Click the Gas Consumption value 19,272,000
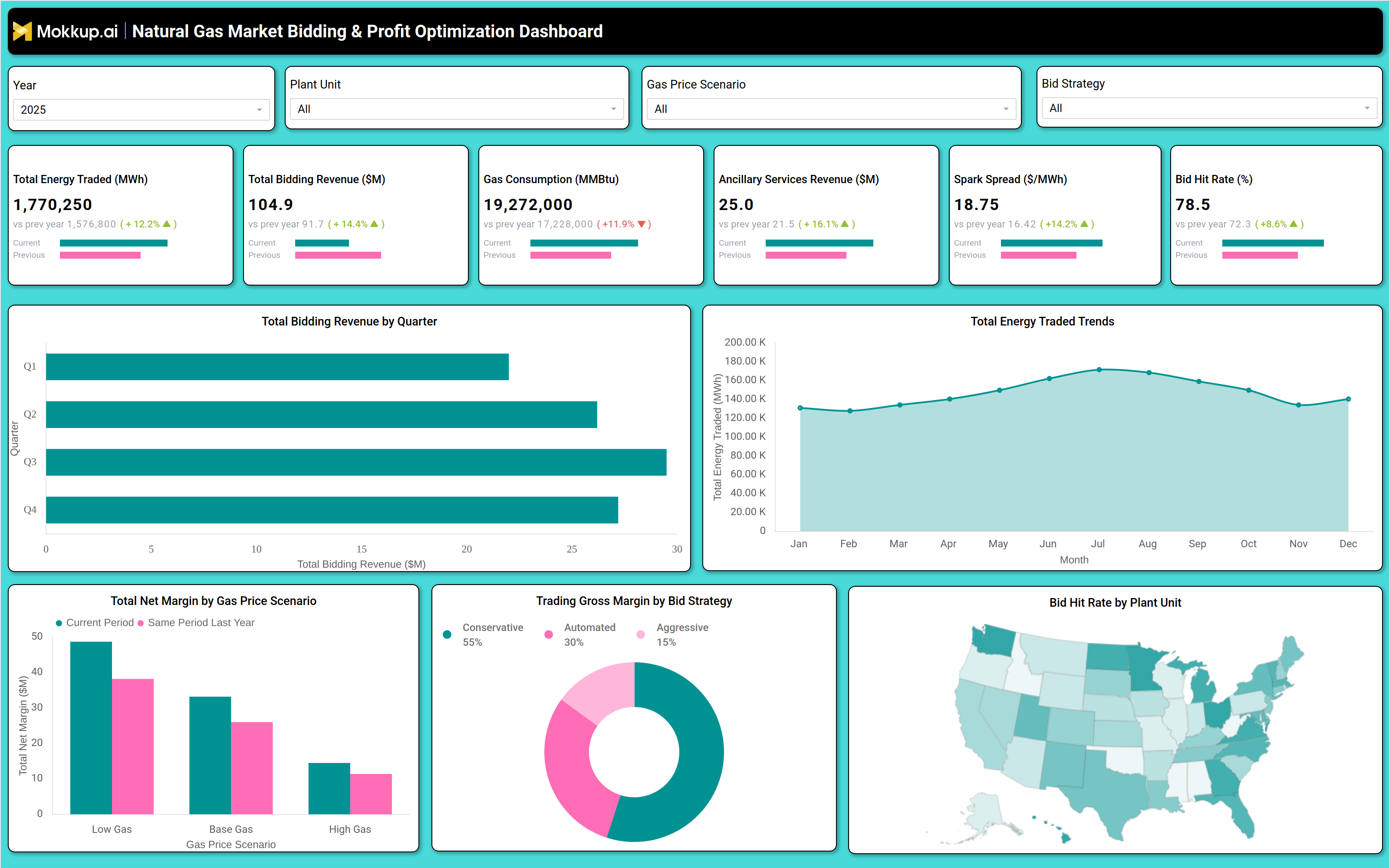Screen dimensions: 1389x868 pos(528,204)
